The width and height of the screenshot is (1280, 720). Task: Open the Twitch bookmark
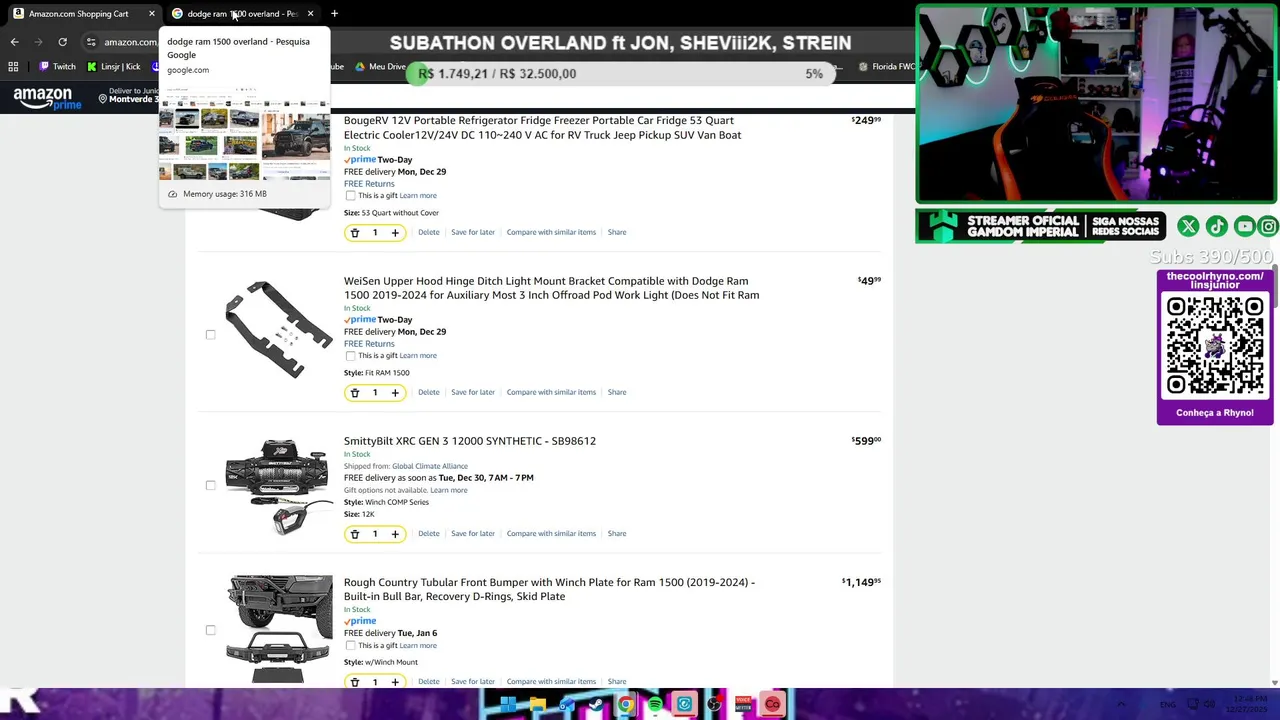[57, 67]
